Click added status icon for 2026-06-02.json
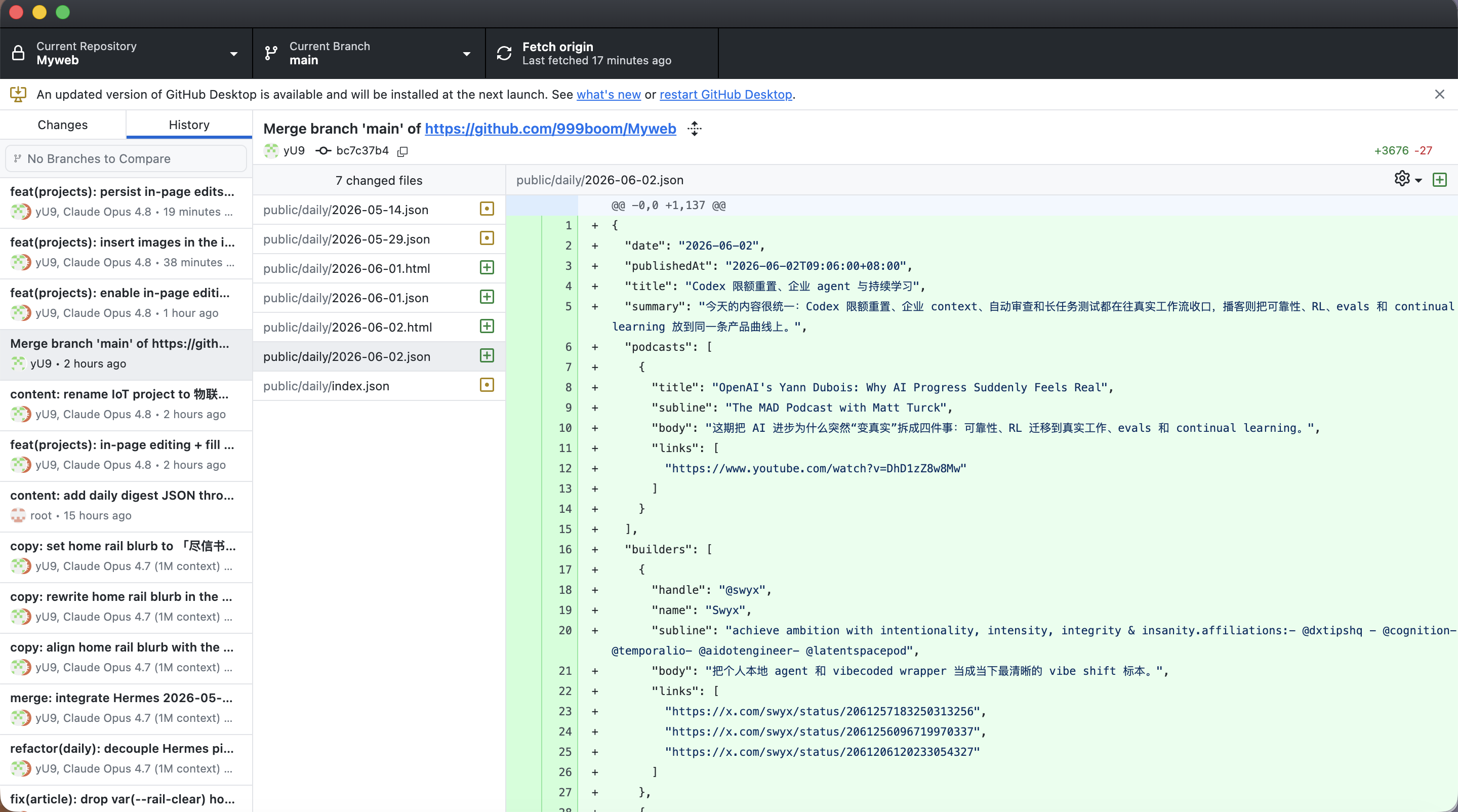The image size is (1458, 812). click(x=487, y=356)
